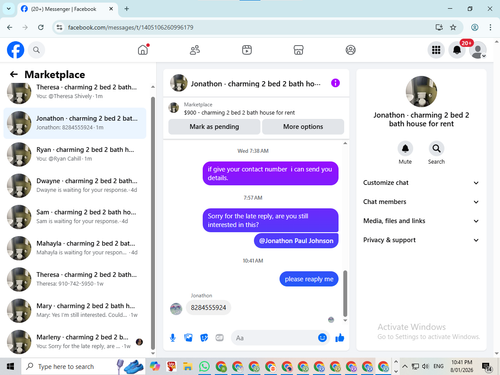Image resolution: width=500 pixels, height=375 pixels.
Task: Expand Privacy & support section
Action: 421,240
